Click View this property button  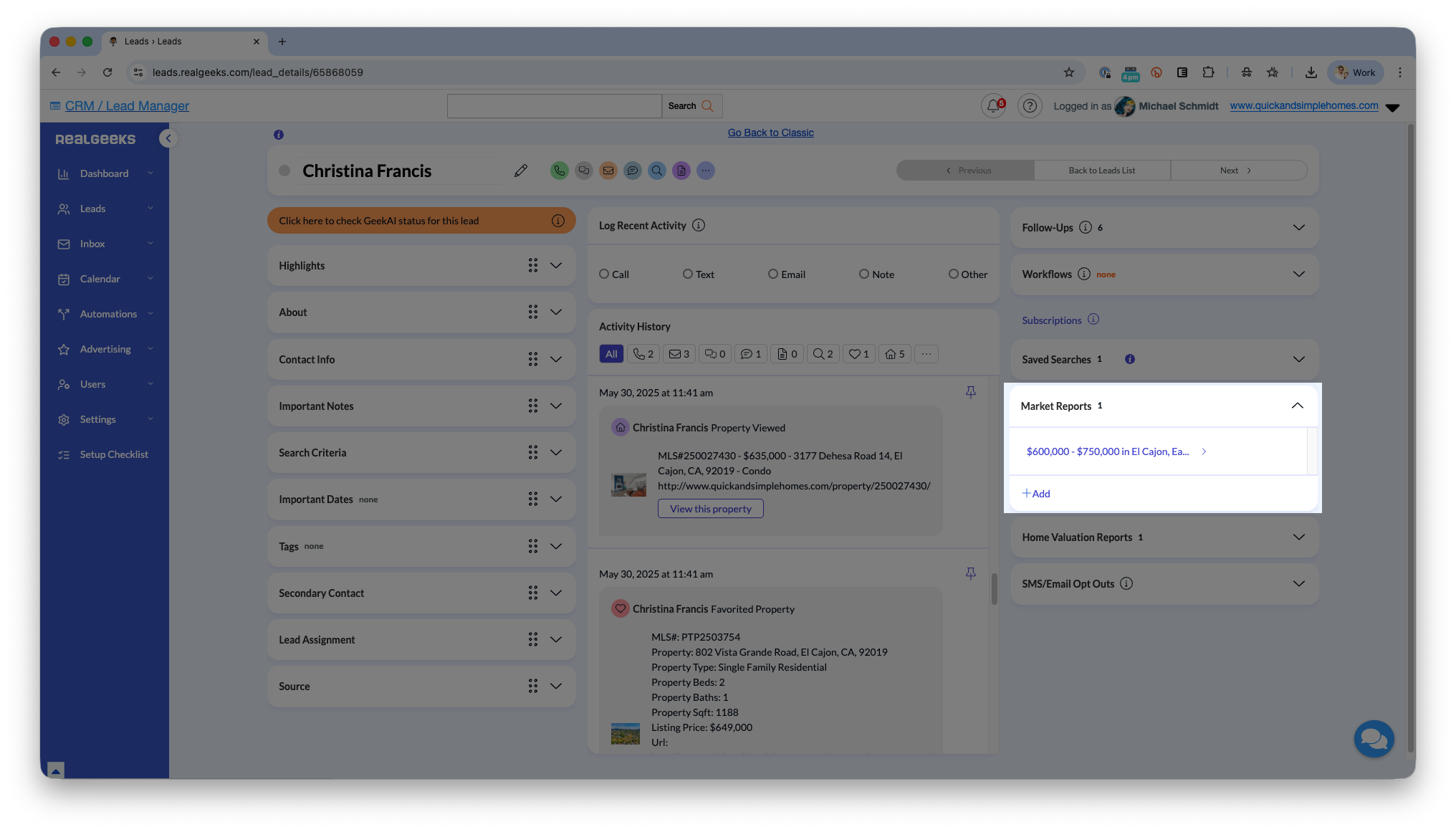click(710, 509)
